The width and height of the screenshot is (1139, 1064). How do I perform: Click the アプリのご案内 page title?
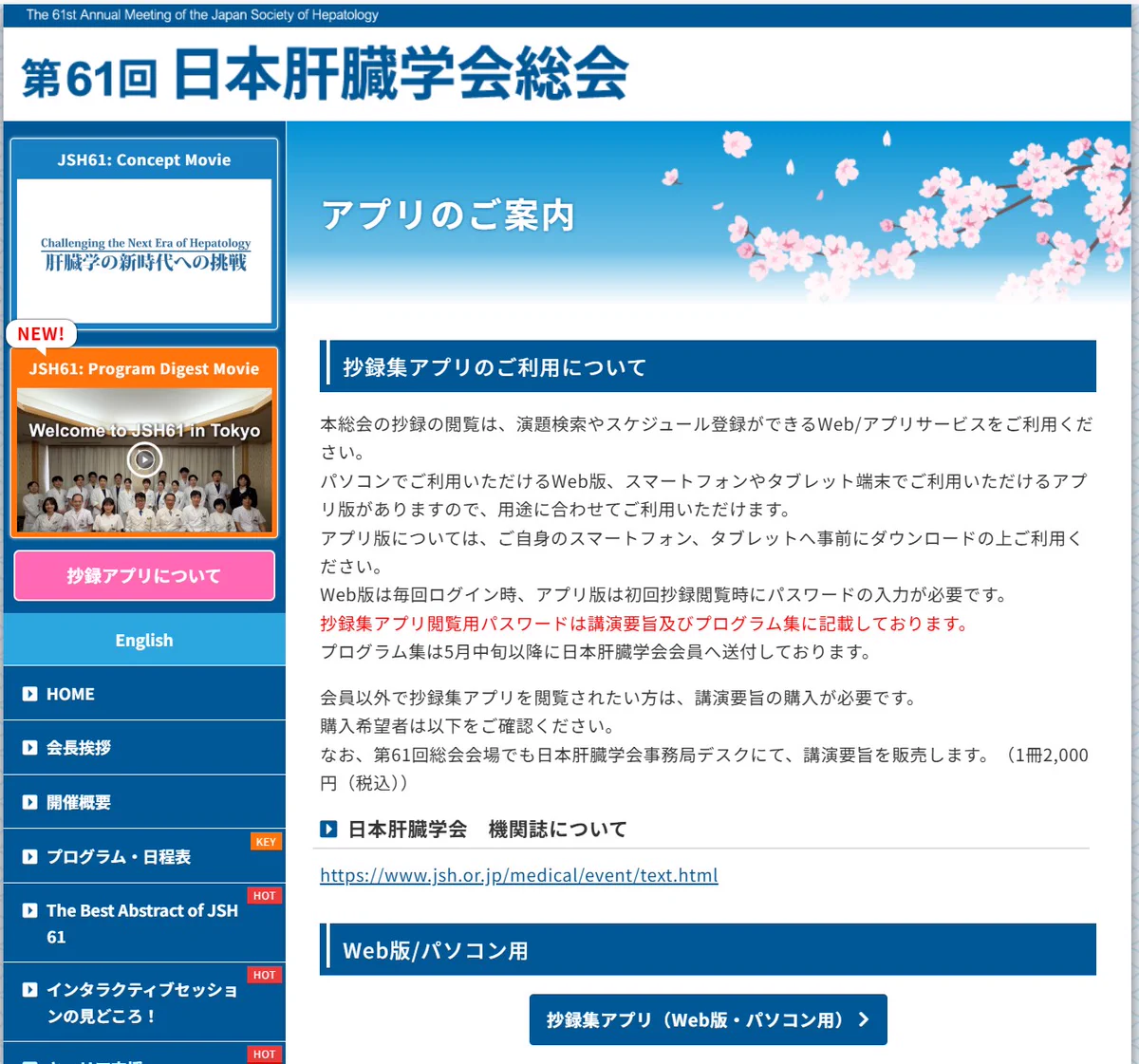[x=448, y=215]
